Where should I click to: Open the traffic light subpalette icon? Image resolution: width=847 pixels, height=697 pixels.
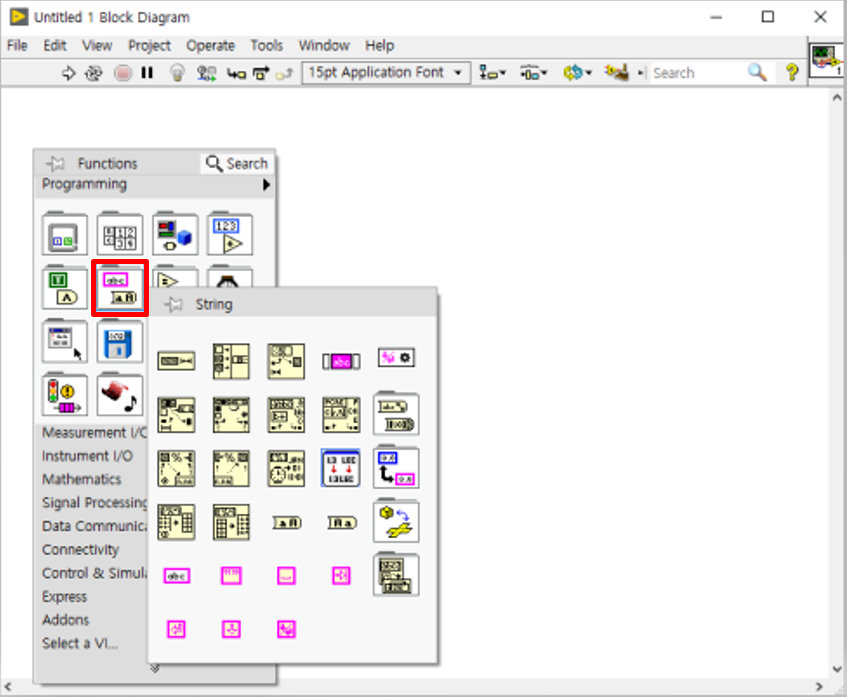[x=65, y=395]
